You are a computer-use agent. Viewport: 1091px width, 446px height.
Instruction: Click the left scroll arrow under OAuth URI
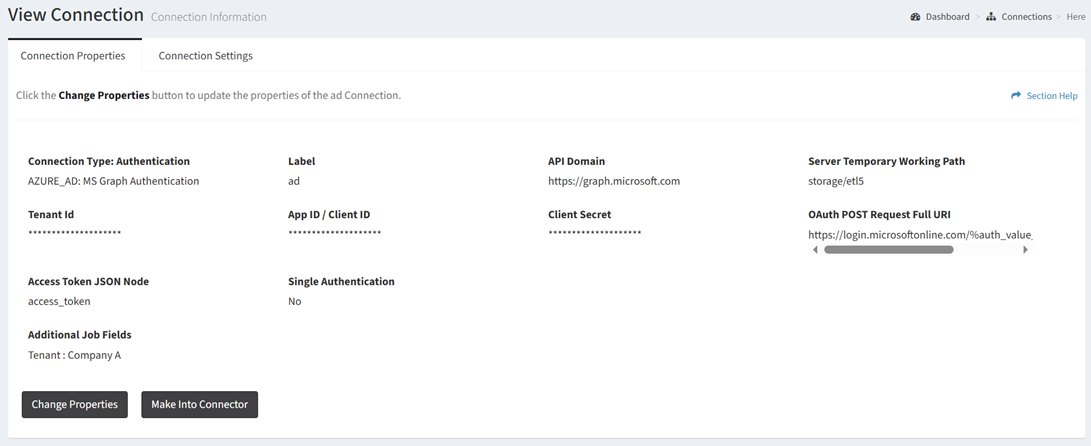(x=815, y=250)
